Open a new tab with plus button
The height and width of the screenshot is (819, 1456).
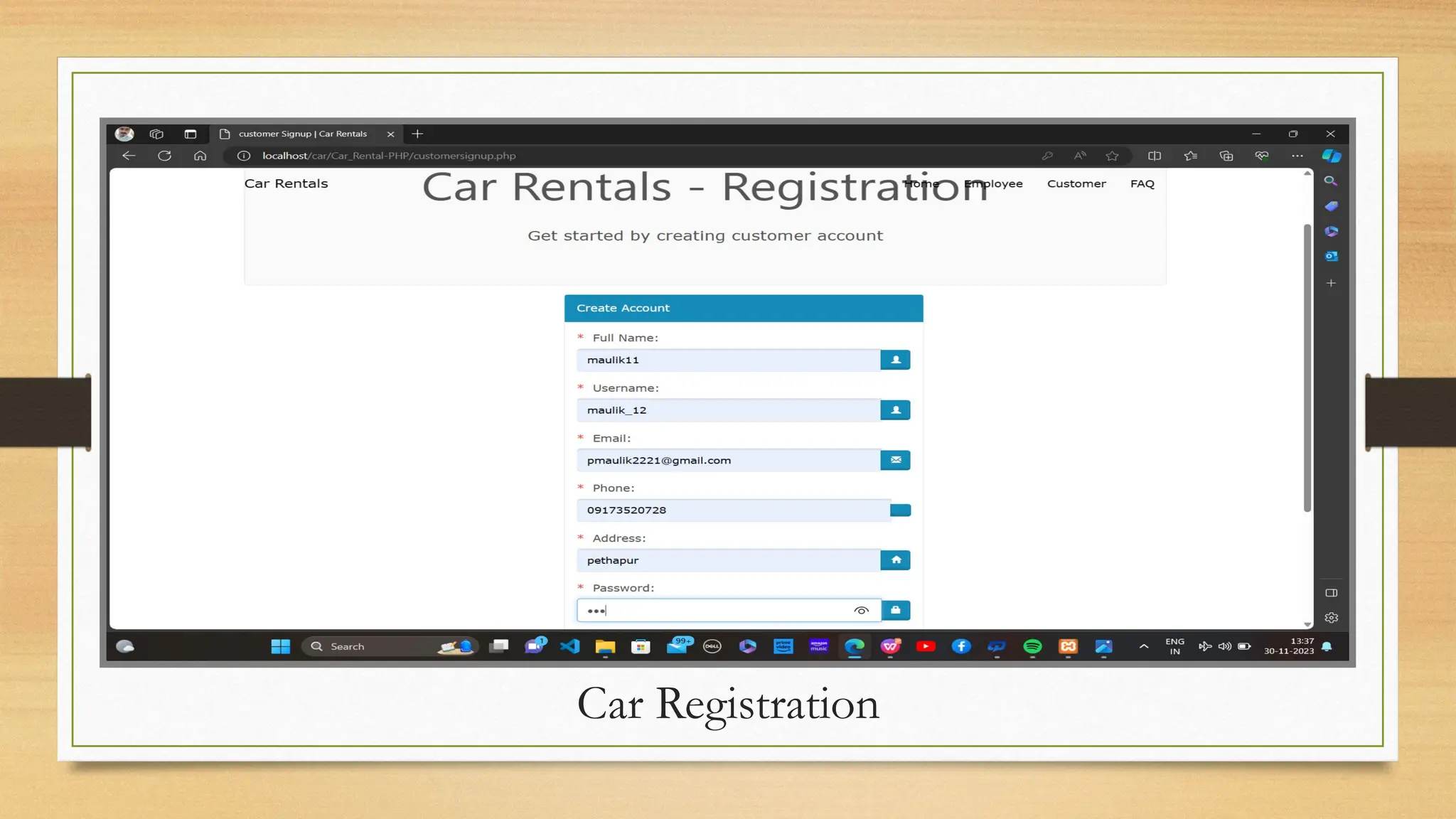pyautogui.click(x=417, y=134)
